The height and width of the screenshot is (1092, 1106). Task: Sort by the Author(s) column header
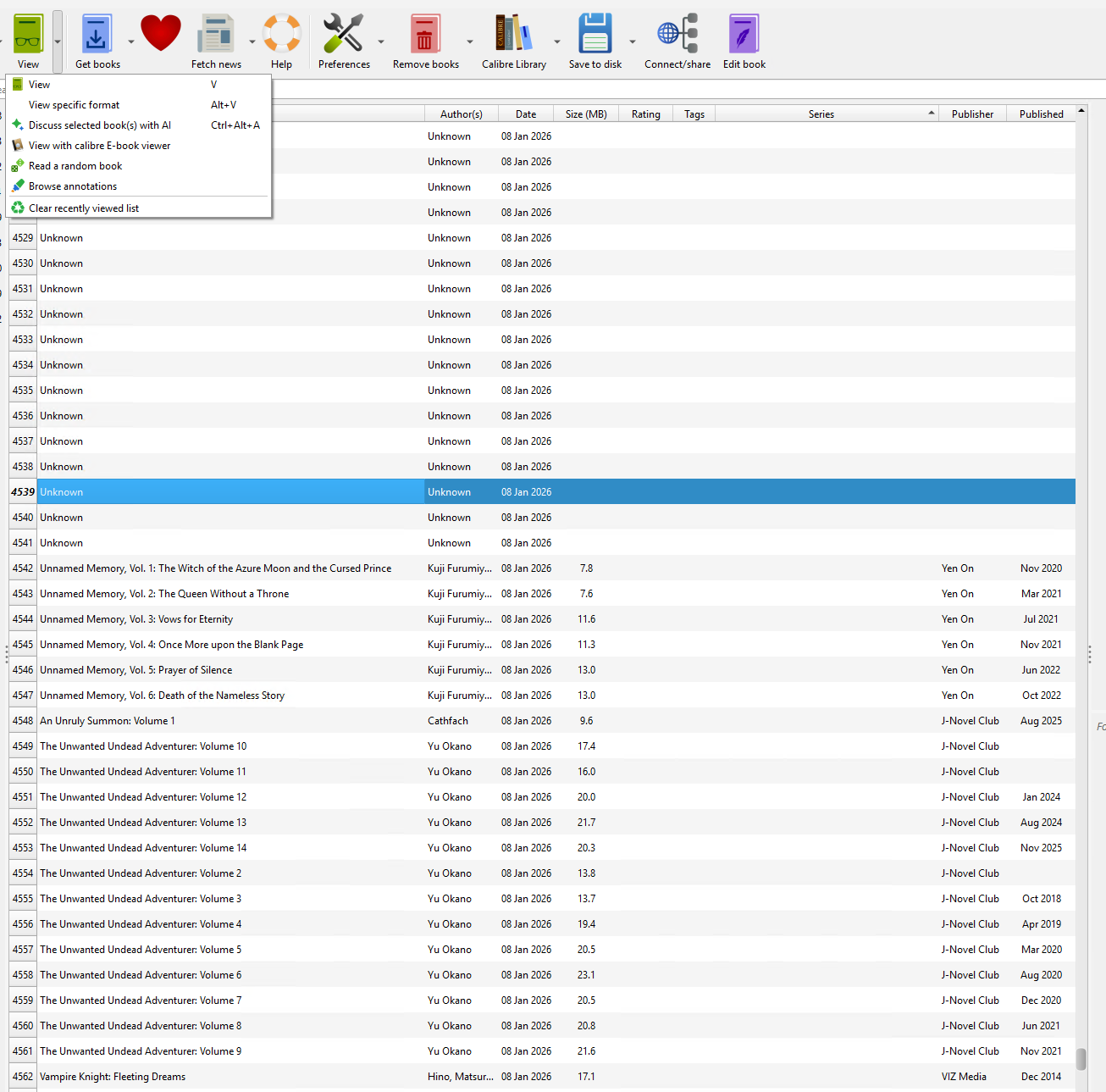pyautogui.click(x=462, y=114)
